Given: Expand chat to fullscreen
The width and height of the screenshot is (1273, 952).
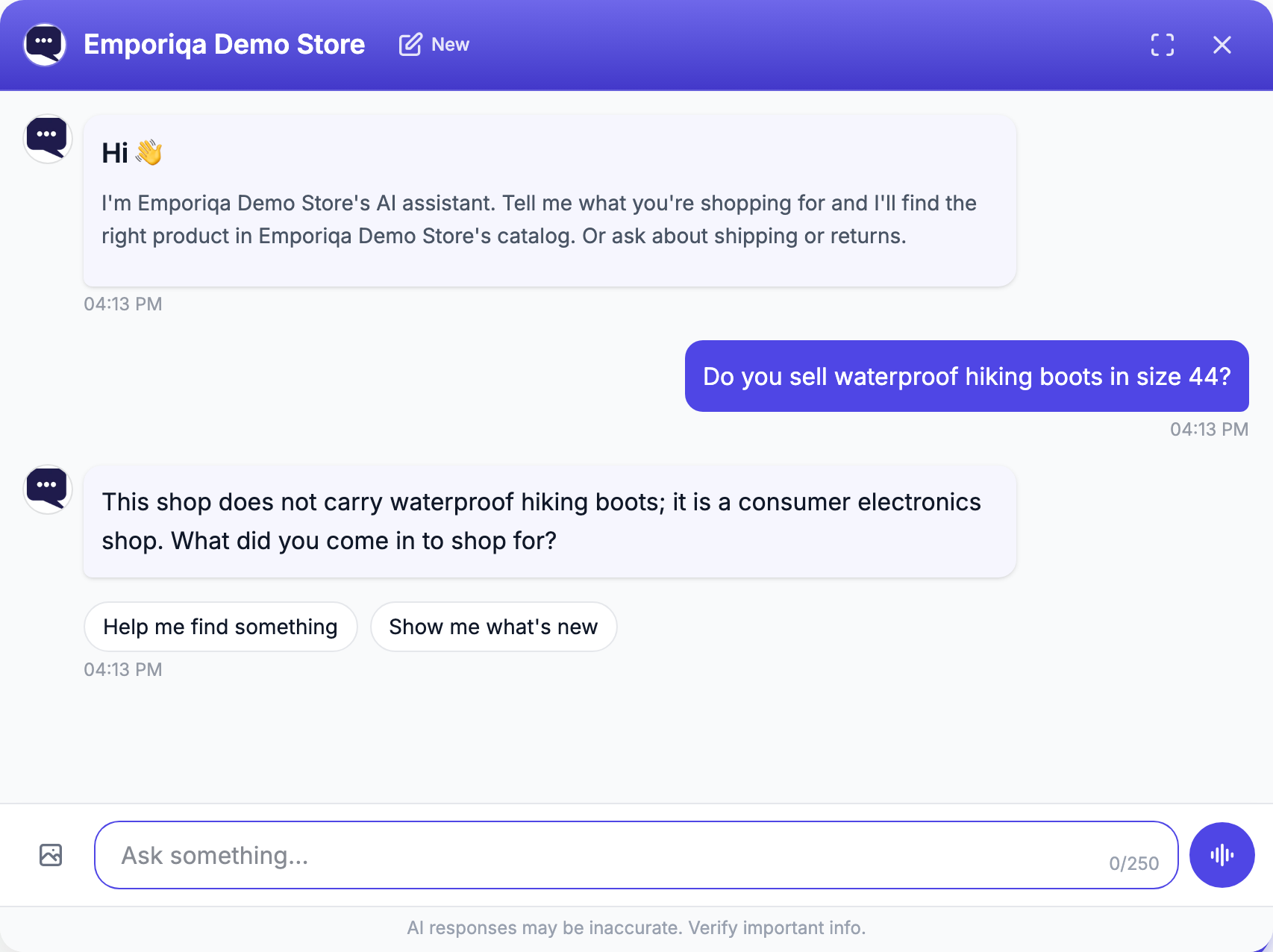Looking at the screenshot, I should click(1162, 45).
